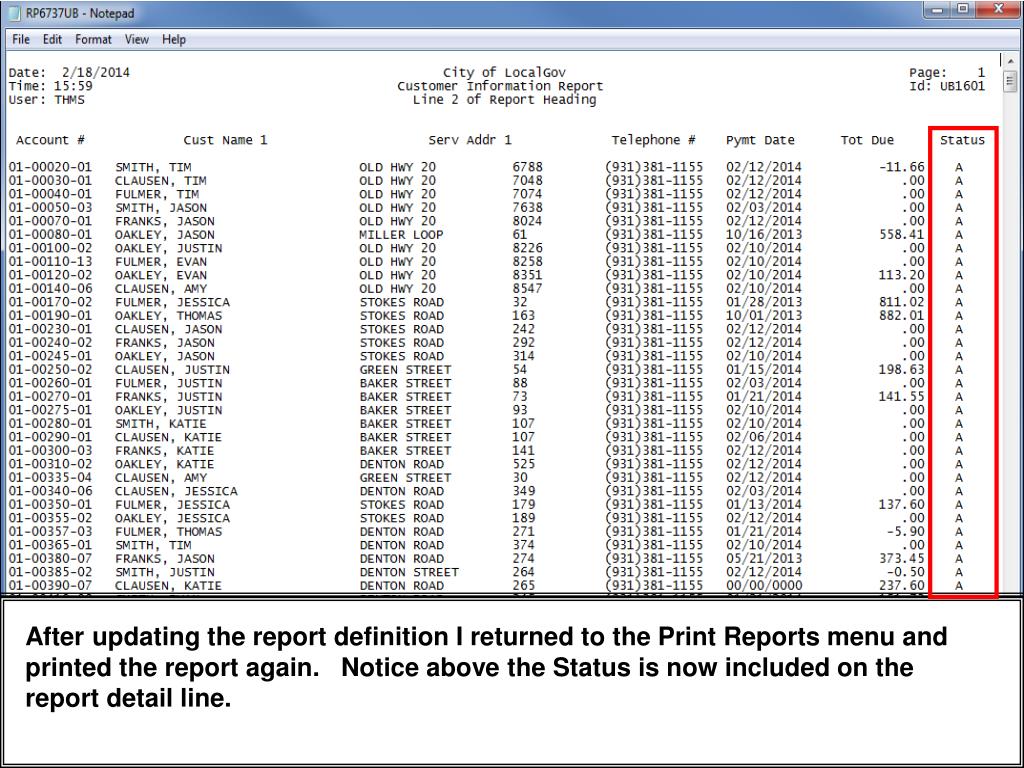Click account number 01-00335-04
The width and height of the screenshot is (1024, 768).
click(x=50, y=477)
